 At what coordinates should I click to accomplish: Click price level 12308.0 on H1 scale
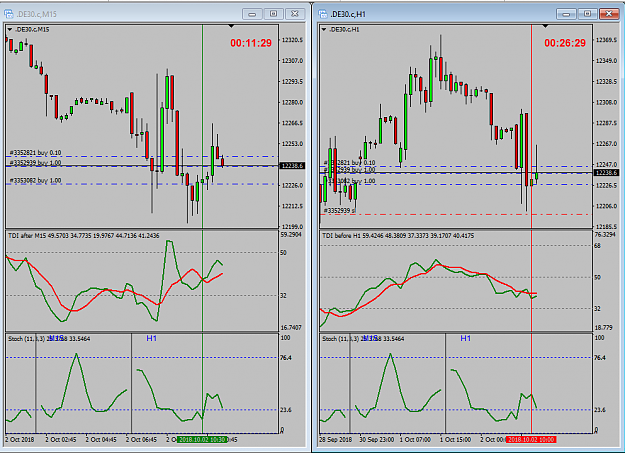(x=606, y=102)
